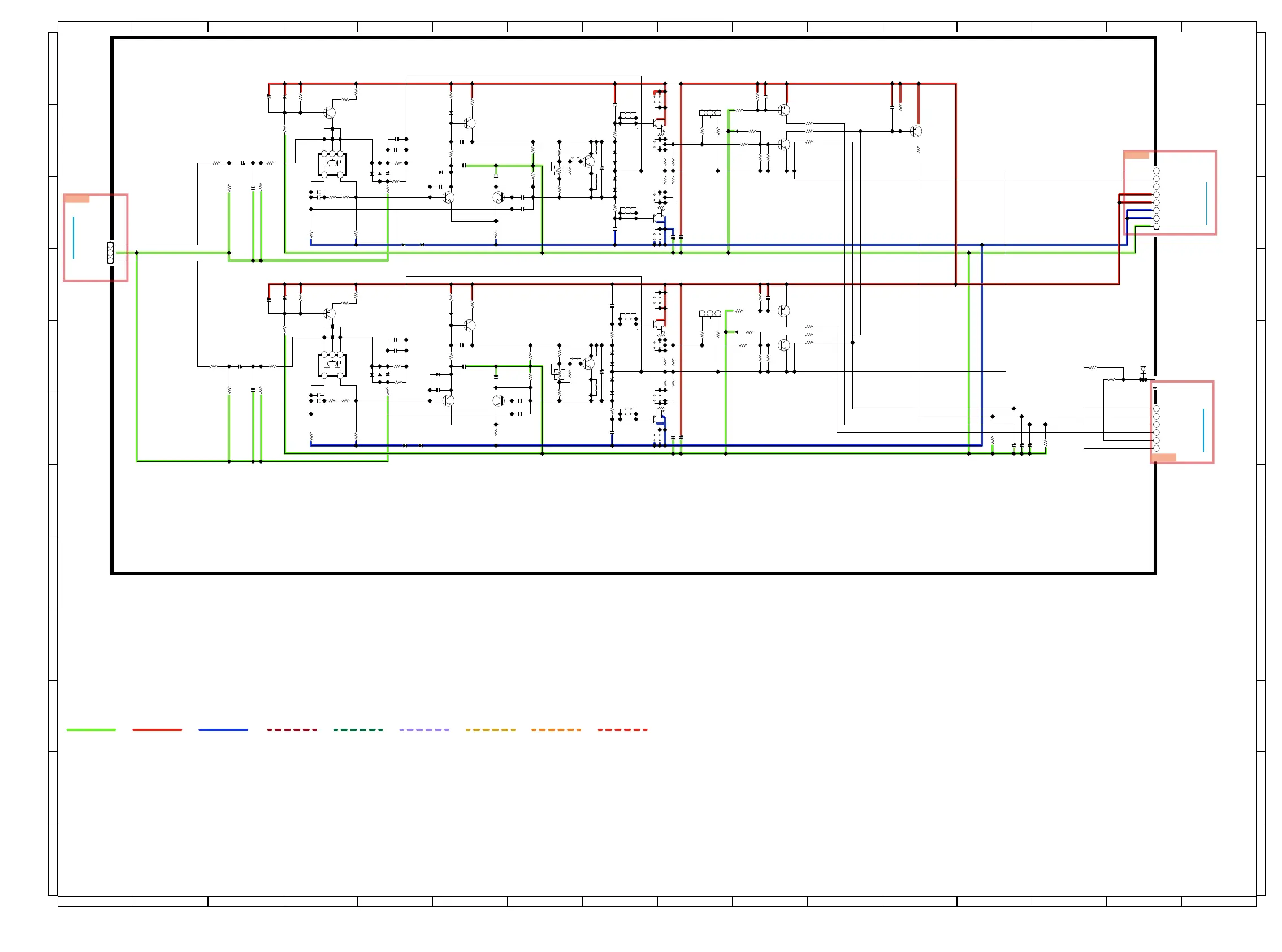The image size is (1282, 952).
Task: Click the solid green line in the legend
Action: (91, 730)
